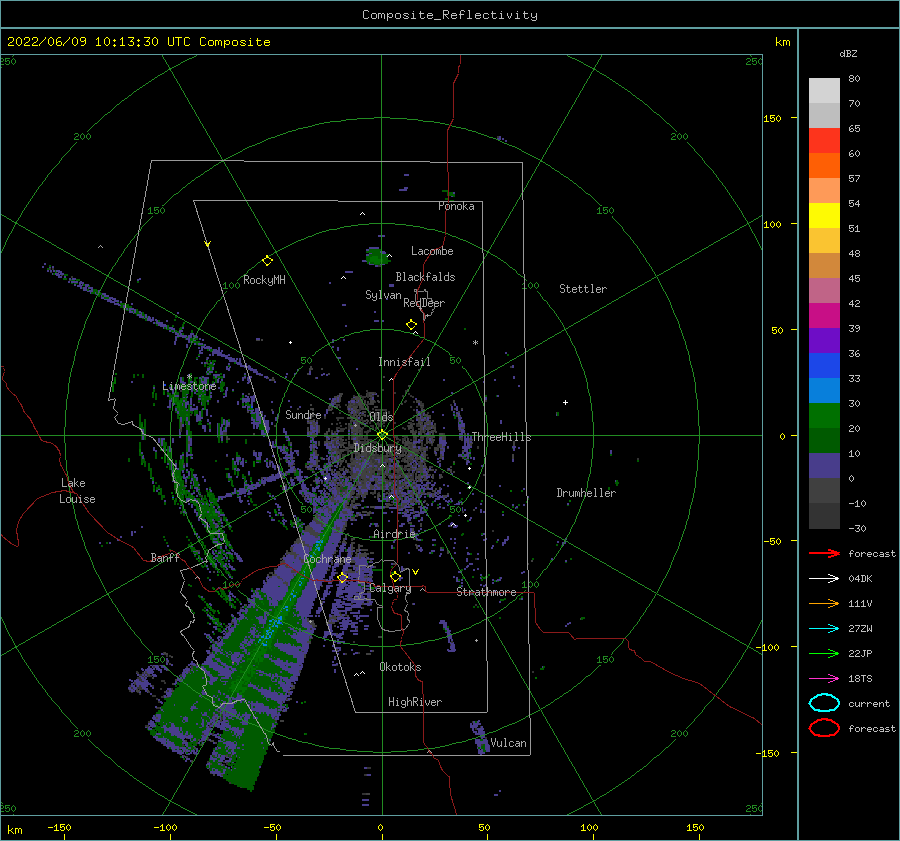
Task: Select the 80 dBZ light gray swatch
Action: pyautogui.click(x=824, y=91)
